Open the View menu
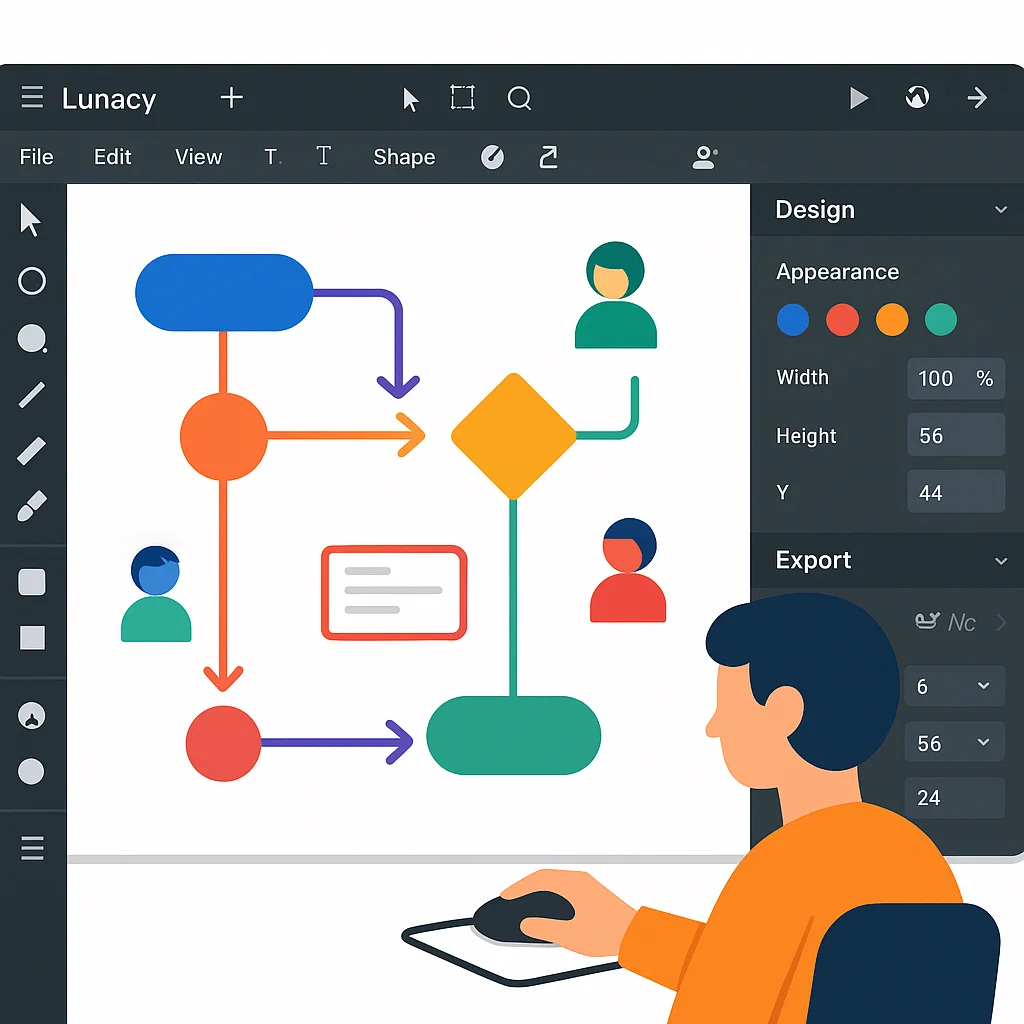1024x1024 pixels. point(198,157)
